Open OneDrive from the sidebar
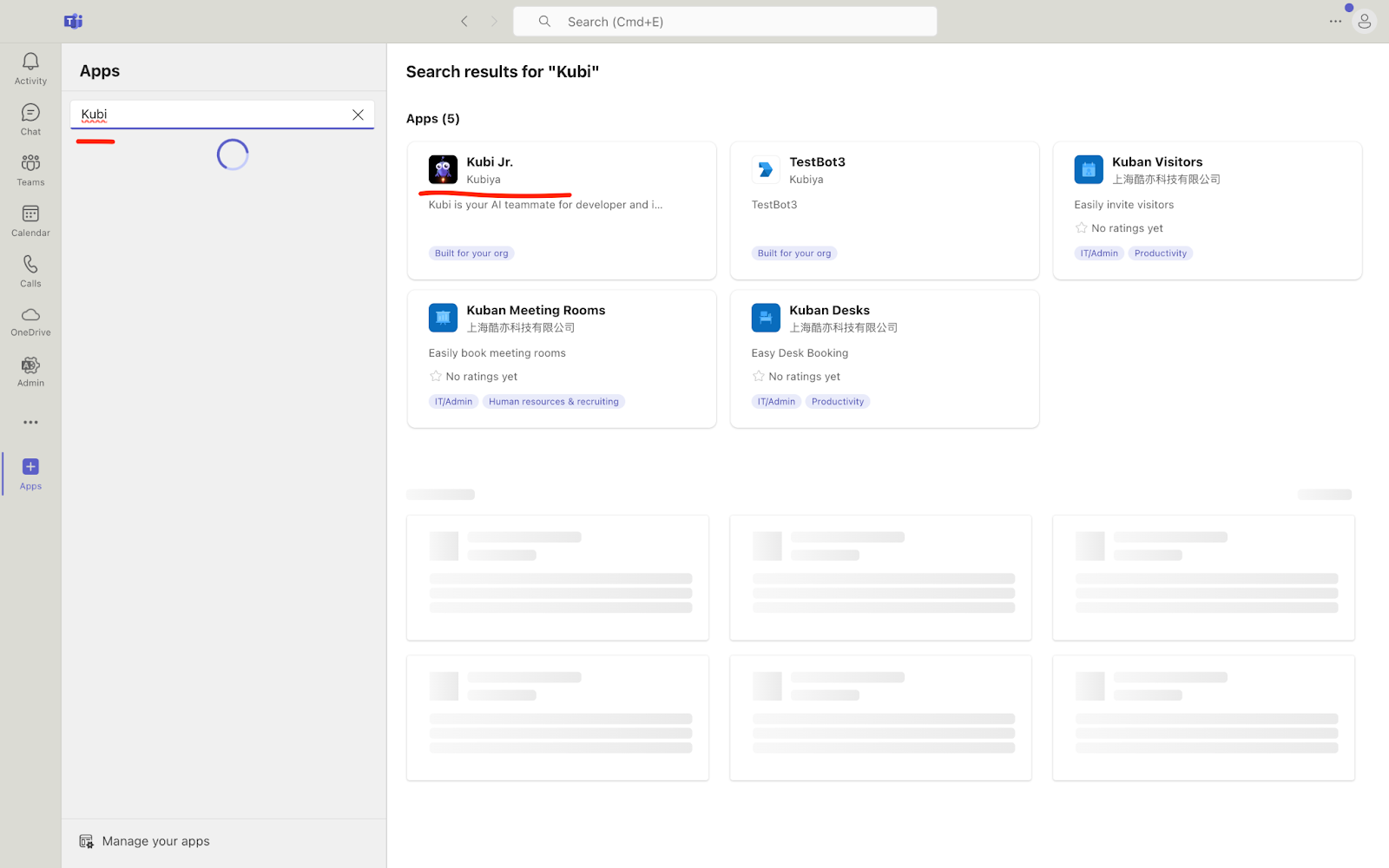 click(30, 322)
